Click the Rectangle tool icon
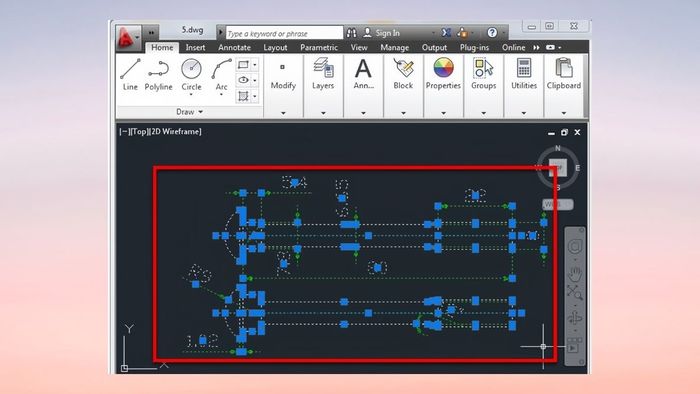This screenshot has width=700, height=394. click(x=243, y=65)
